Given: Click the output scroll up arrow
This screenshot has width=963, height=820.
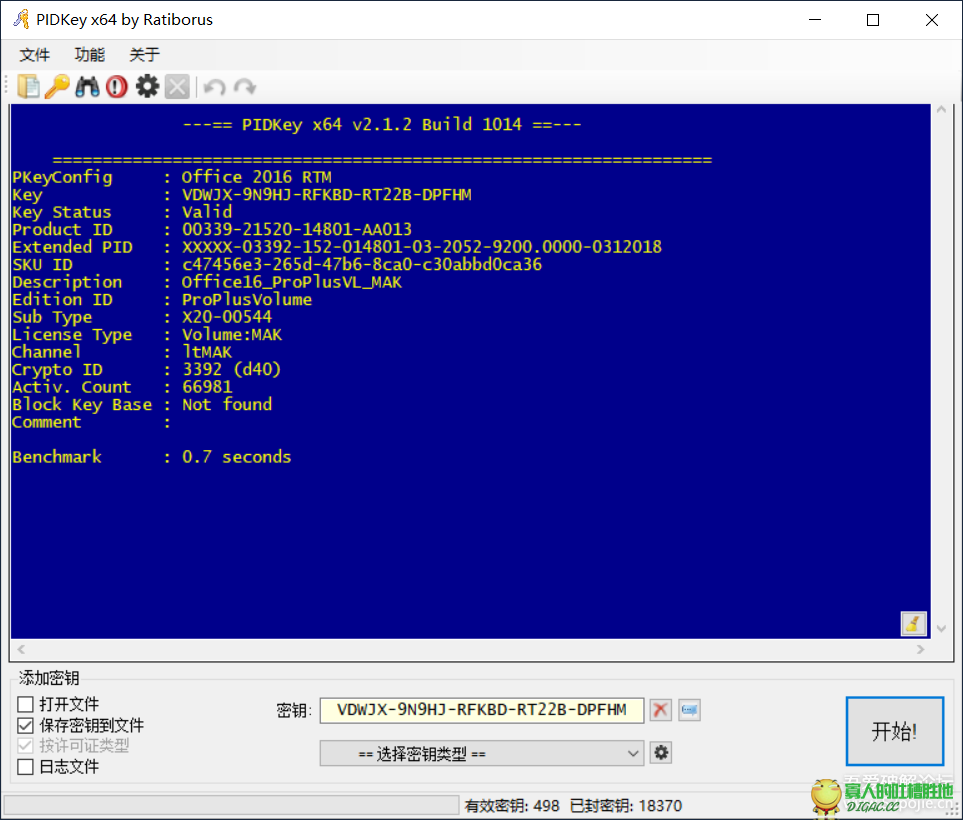Looking at the screenshot, I should [942, 111].
